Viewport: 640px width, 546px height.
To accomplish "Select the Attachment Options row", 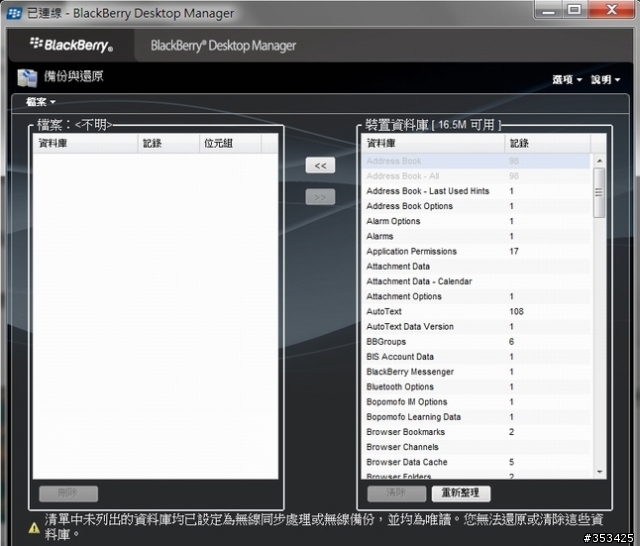I will [476, 297].
